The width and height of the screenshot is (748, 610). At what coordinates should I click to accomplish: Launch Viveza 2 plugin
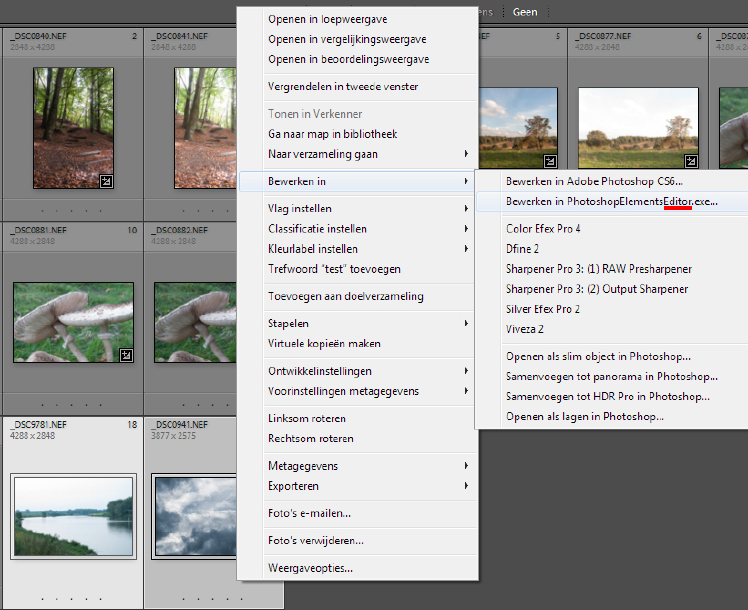613,329
